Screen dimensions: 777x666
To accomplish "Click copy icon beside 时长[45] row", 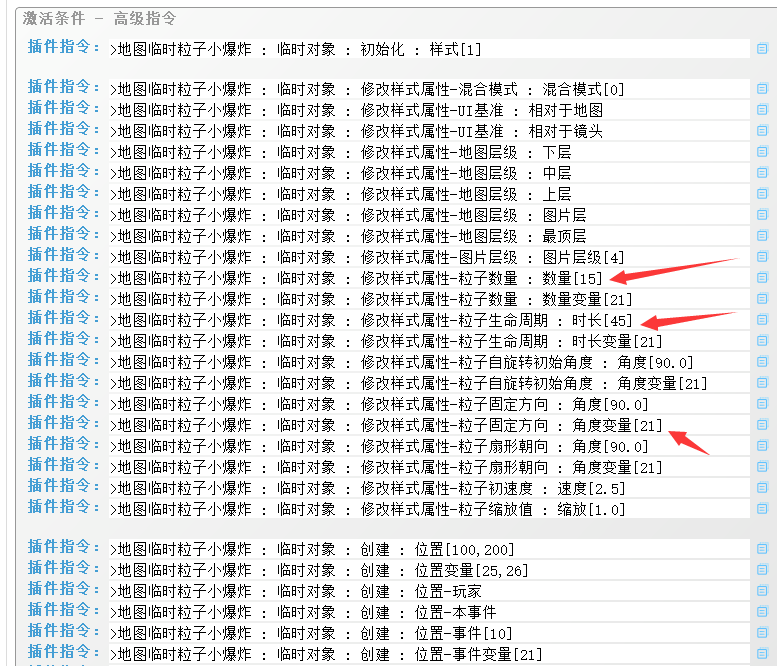I will 762,320.
